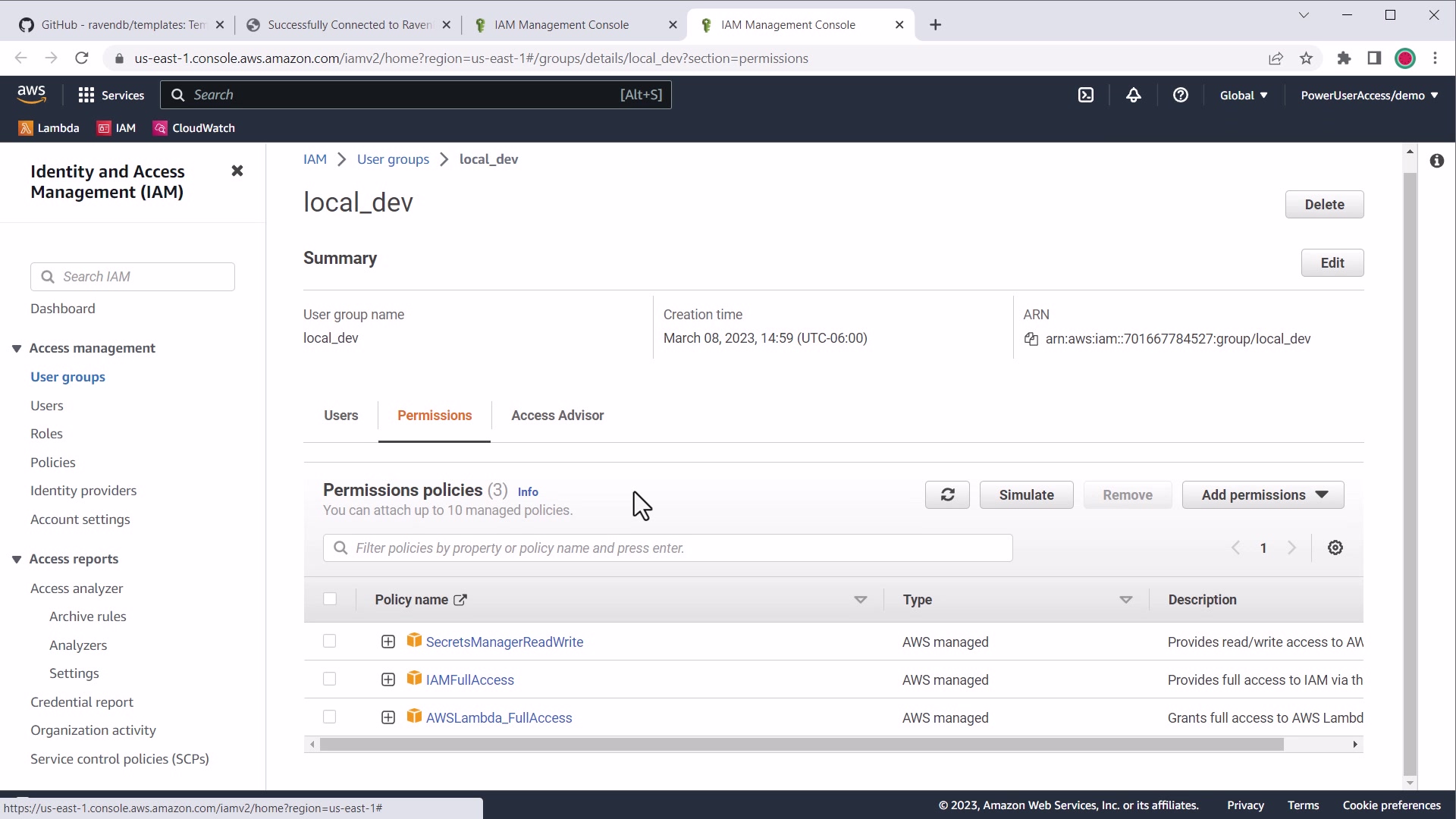Close the IAM navigation sidebar
The width and height of the screenshot is (1456, 819).
(237, 171)
